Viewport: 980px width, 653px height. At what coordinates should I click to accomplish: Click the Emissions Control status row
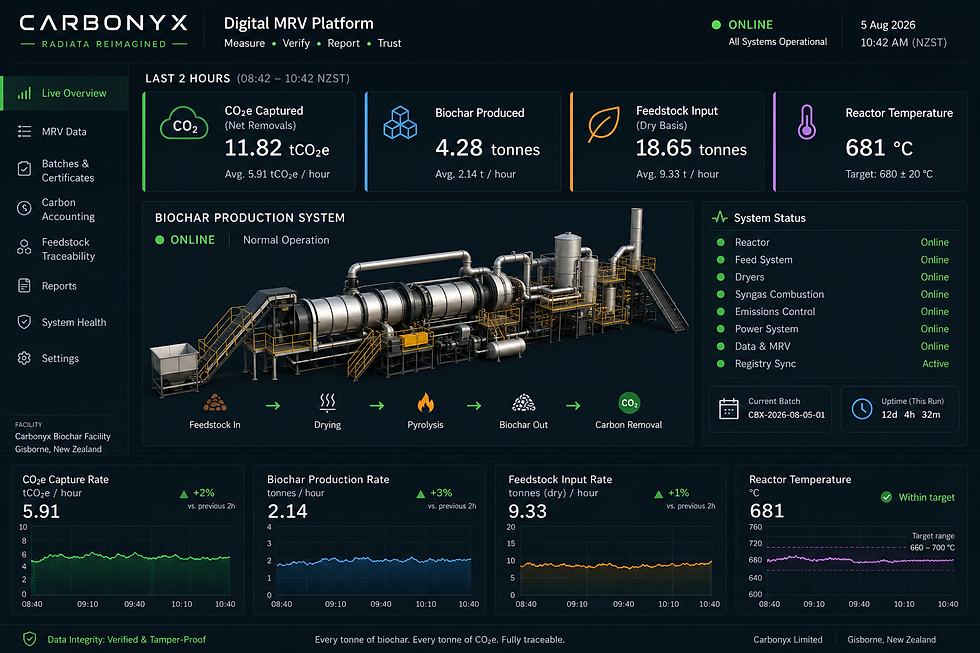833,312
